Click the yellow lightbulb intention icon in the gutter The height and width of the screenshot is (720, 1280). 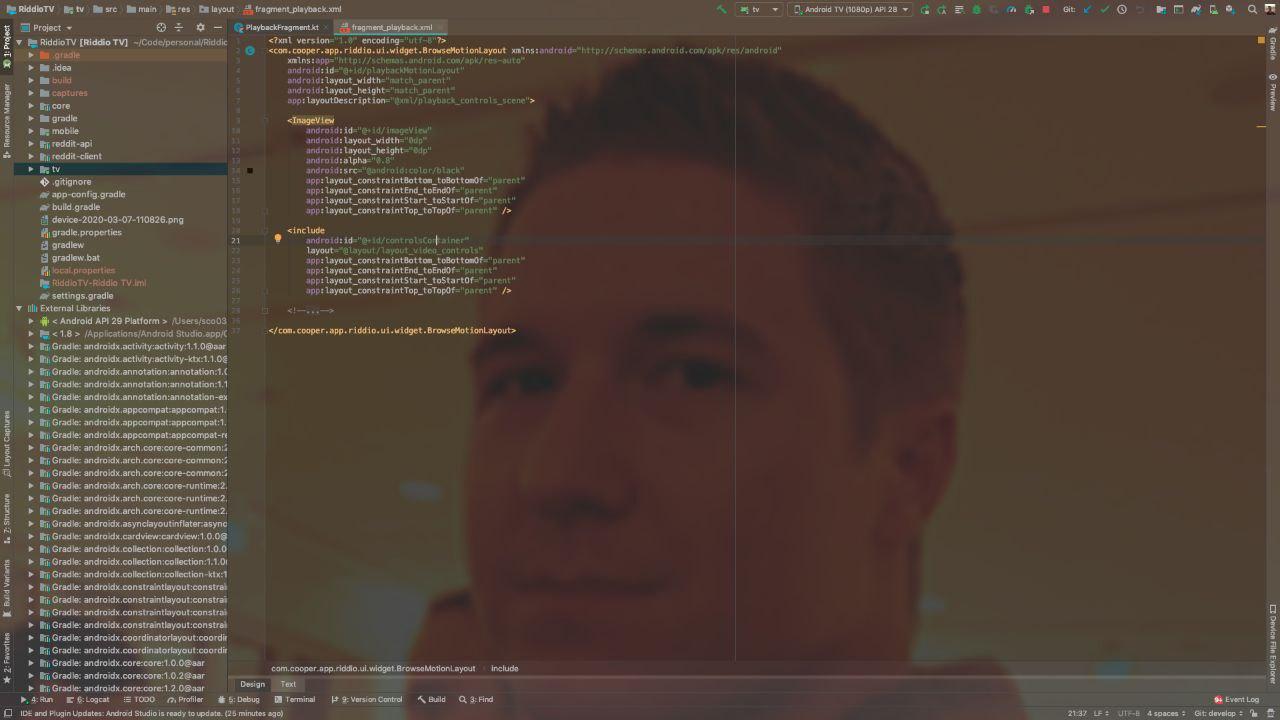click(x=278, y=239)
